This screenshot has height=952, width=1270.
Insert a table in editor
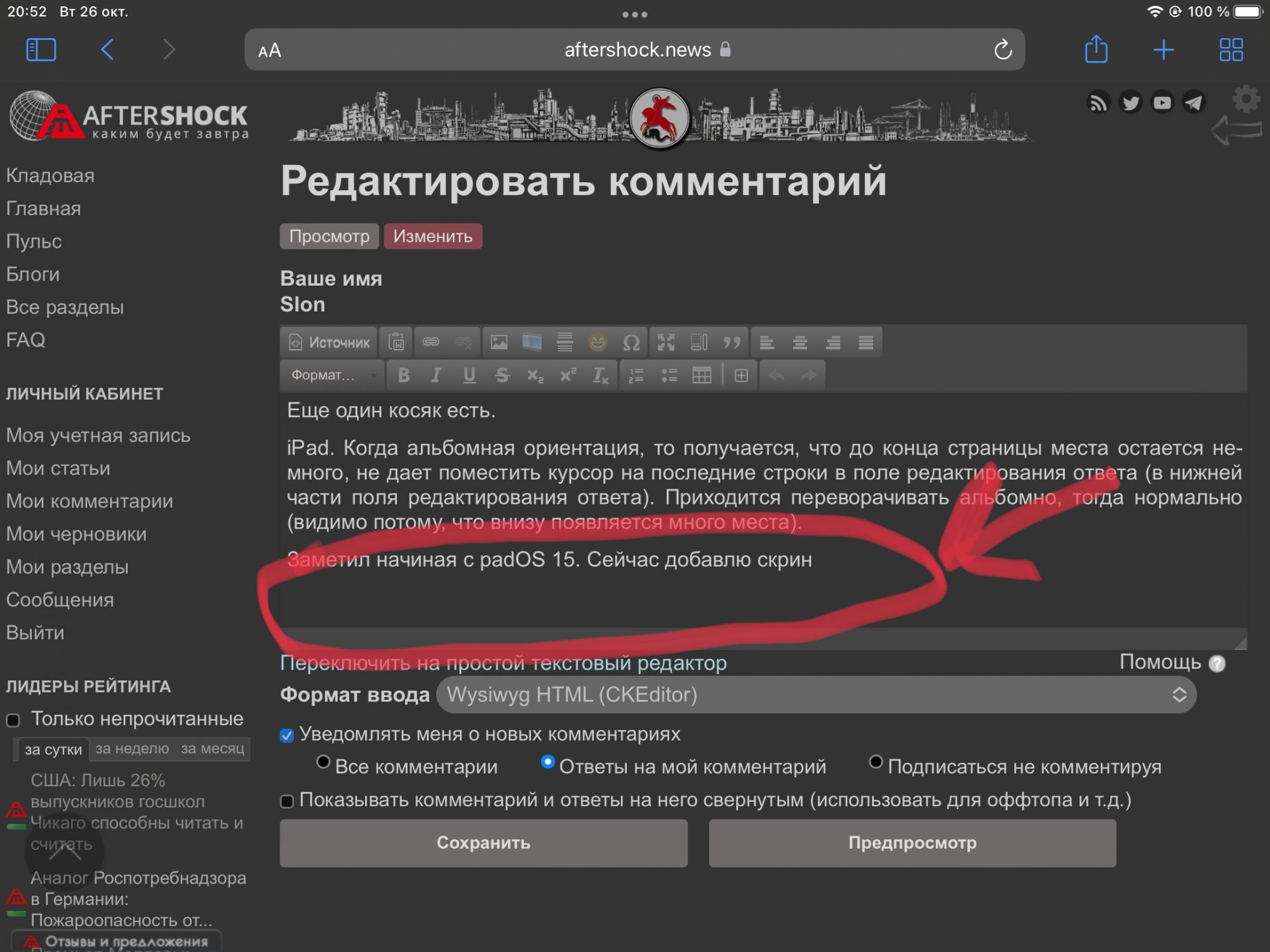[x=702, y=376]
